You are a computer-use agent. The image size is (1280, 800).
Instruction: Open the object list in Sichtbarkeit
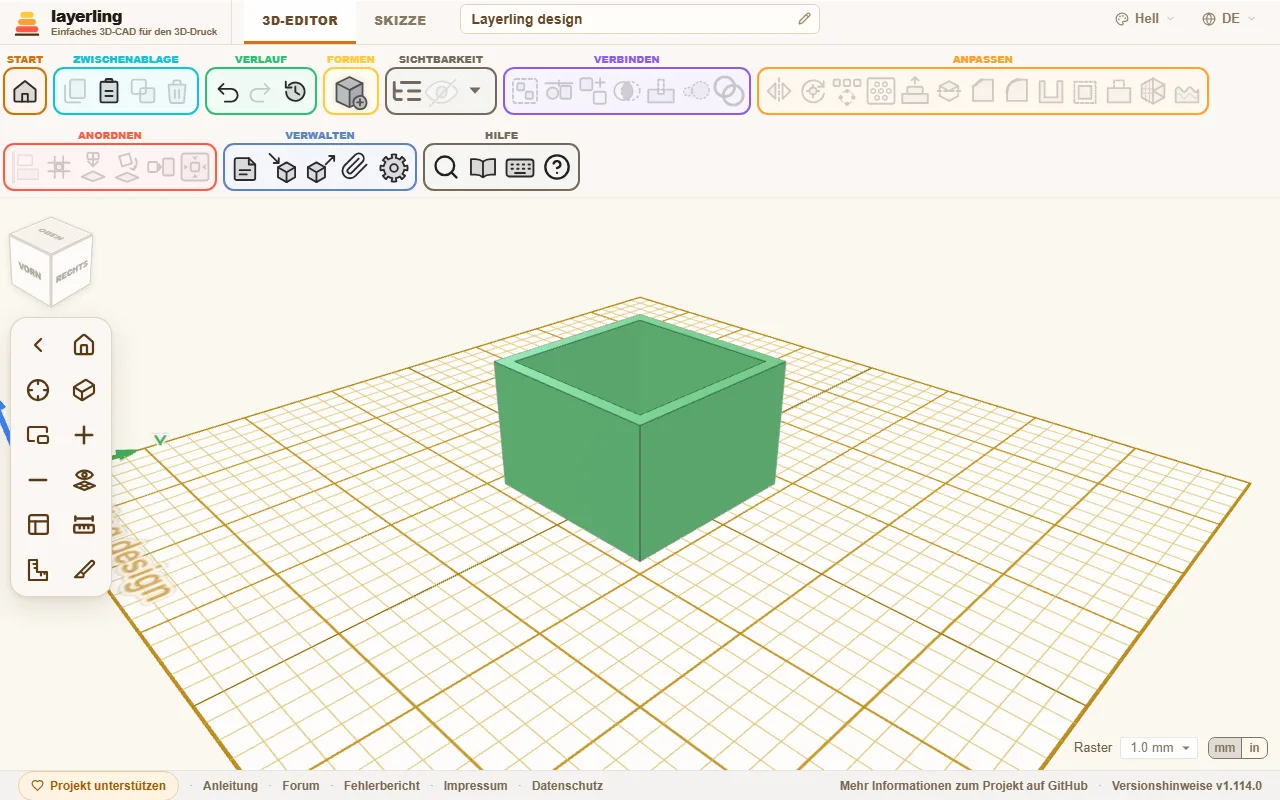click(407, 92)
